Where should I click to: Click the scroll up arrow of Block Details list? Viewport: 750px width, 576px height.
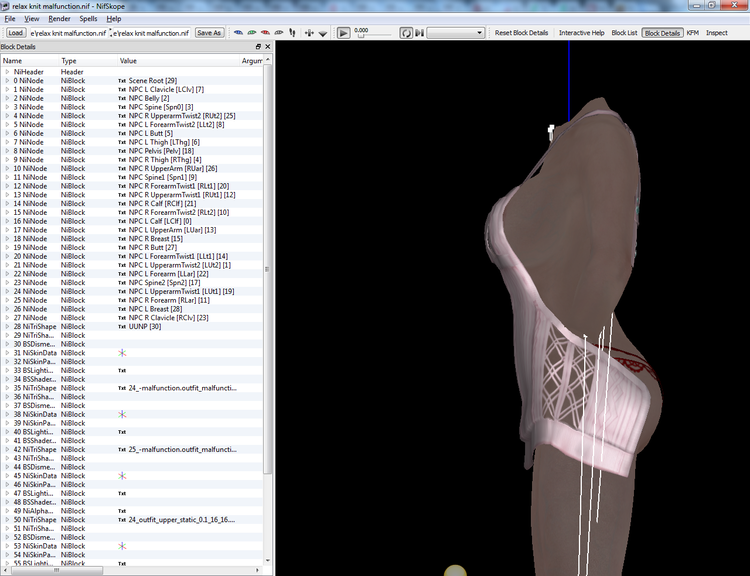pos(268,60)
